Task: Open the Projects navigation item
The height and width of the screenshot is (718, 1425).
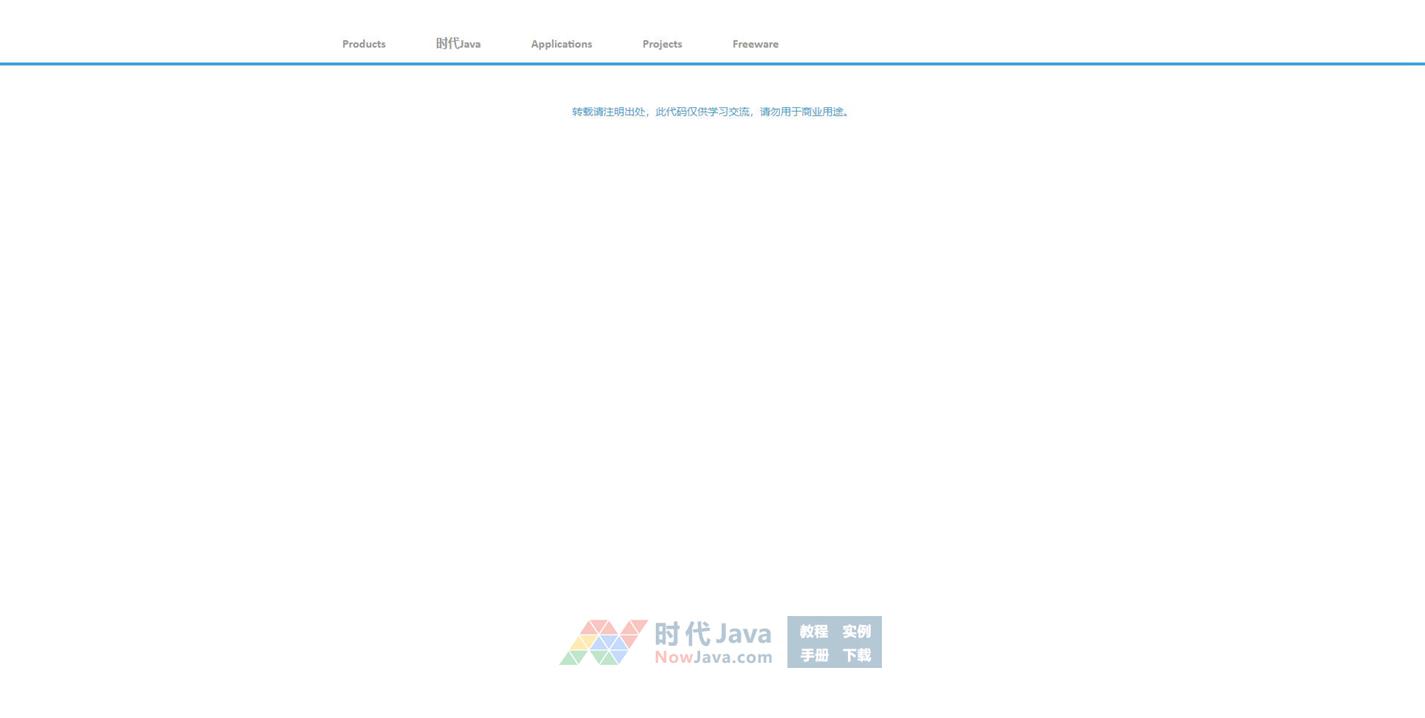Action: pos(662,44)
